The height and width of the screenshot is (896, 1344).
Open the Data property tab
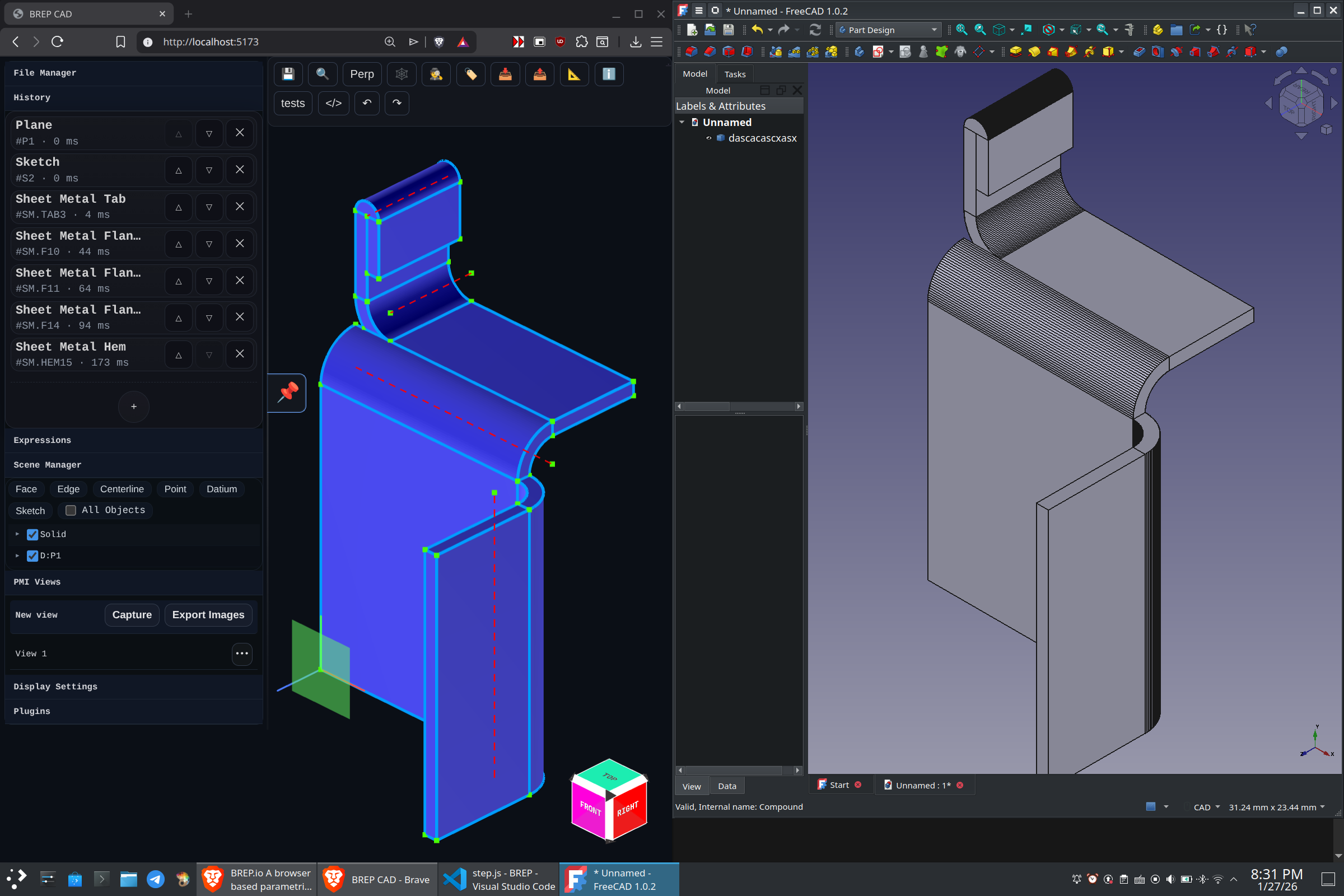click(727, 786)
